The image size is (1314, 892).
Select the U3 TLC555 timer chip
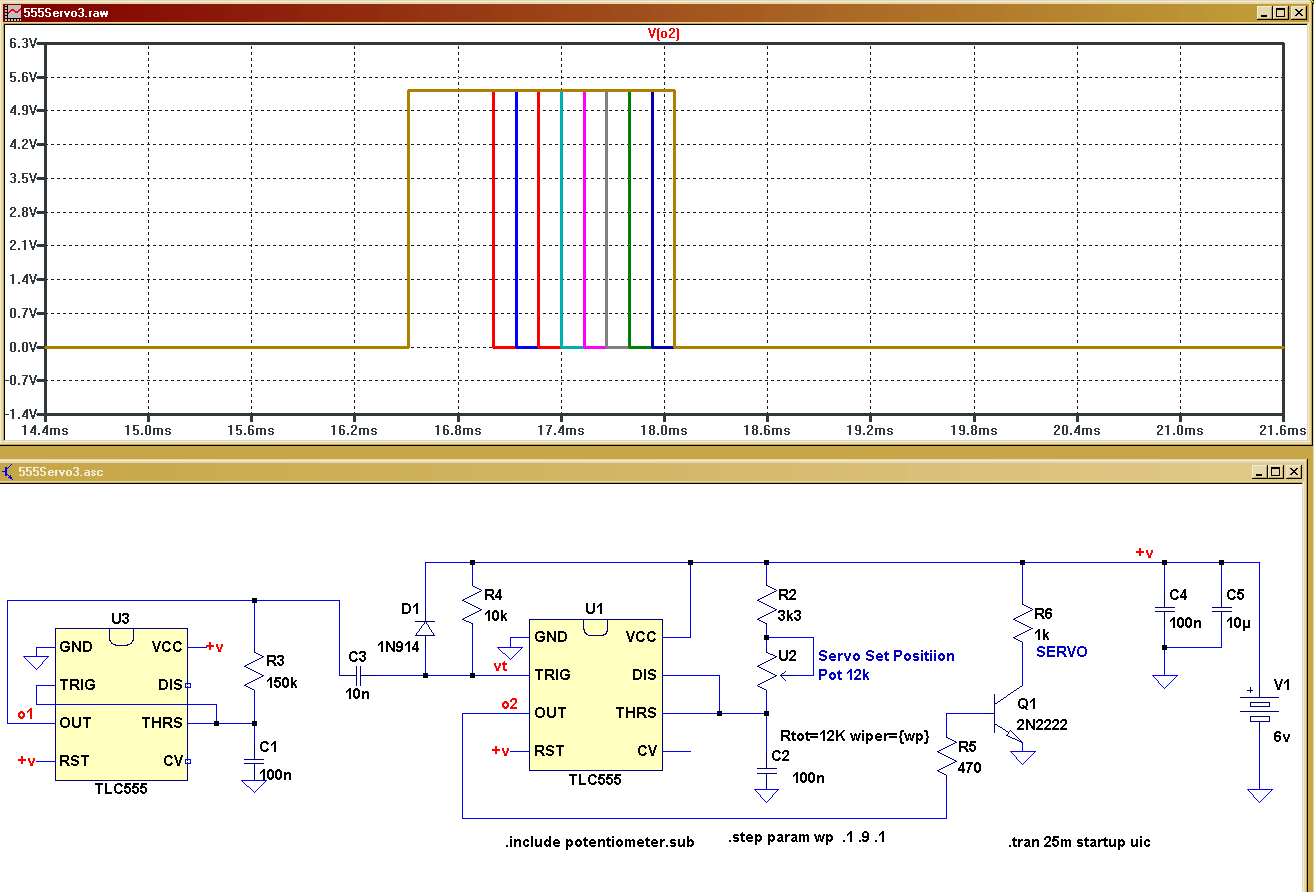point(120,704)
